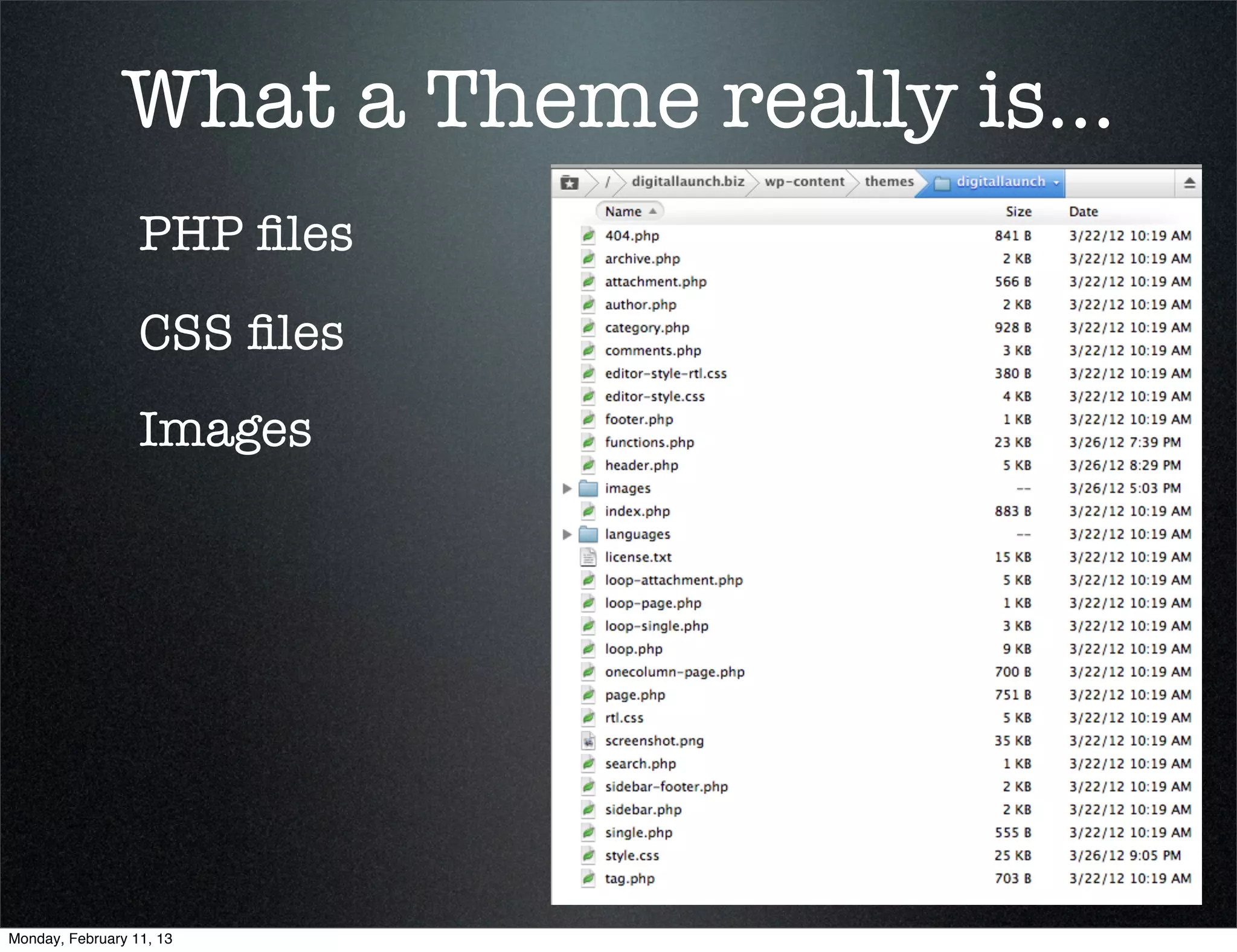Select the loop-page.php file name
1237x952 pixels.
click(653, 603)
